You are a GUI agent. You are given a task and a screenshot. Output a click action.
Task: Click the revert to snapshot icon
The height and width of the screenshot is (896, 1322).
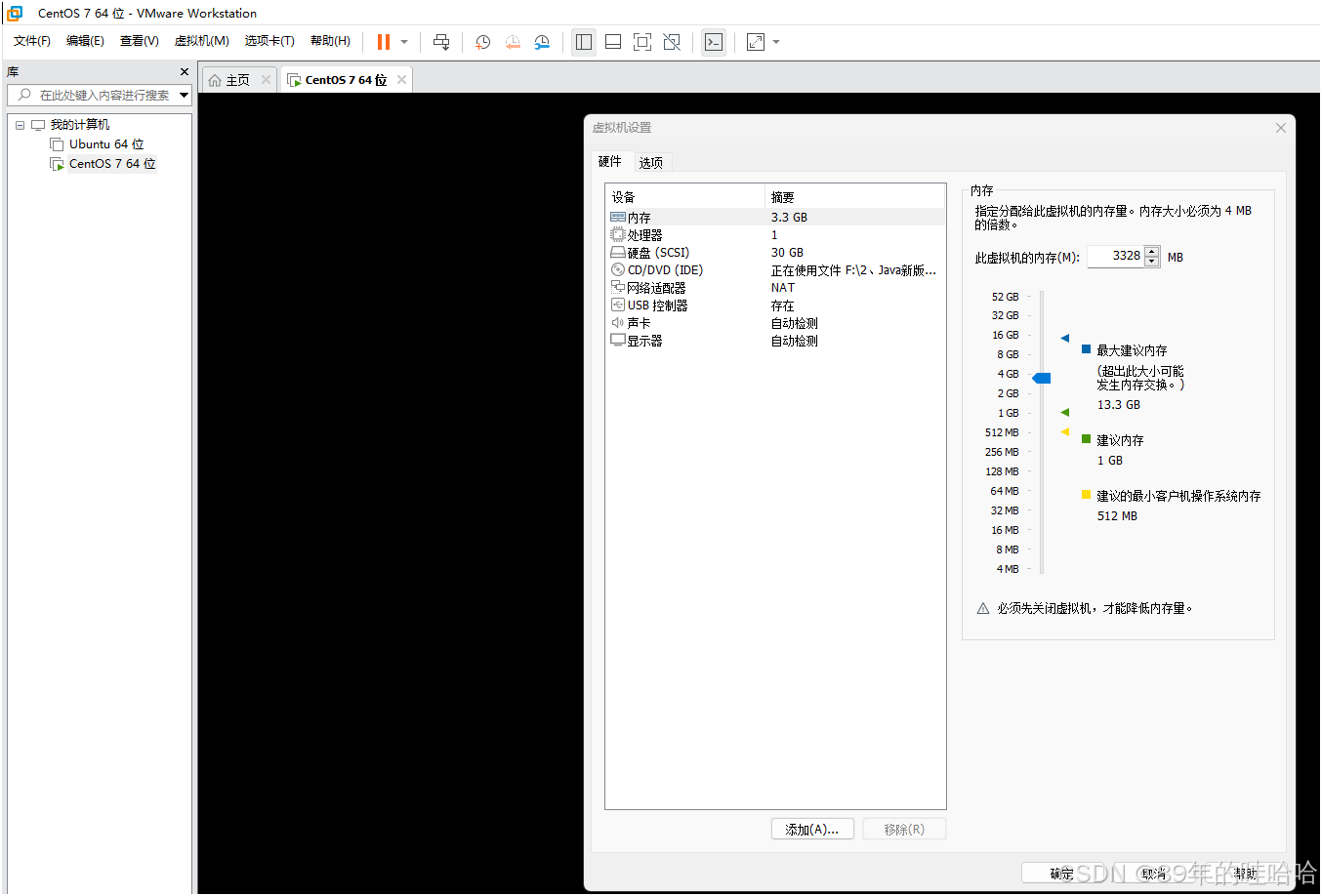point(513,42)
